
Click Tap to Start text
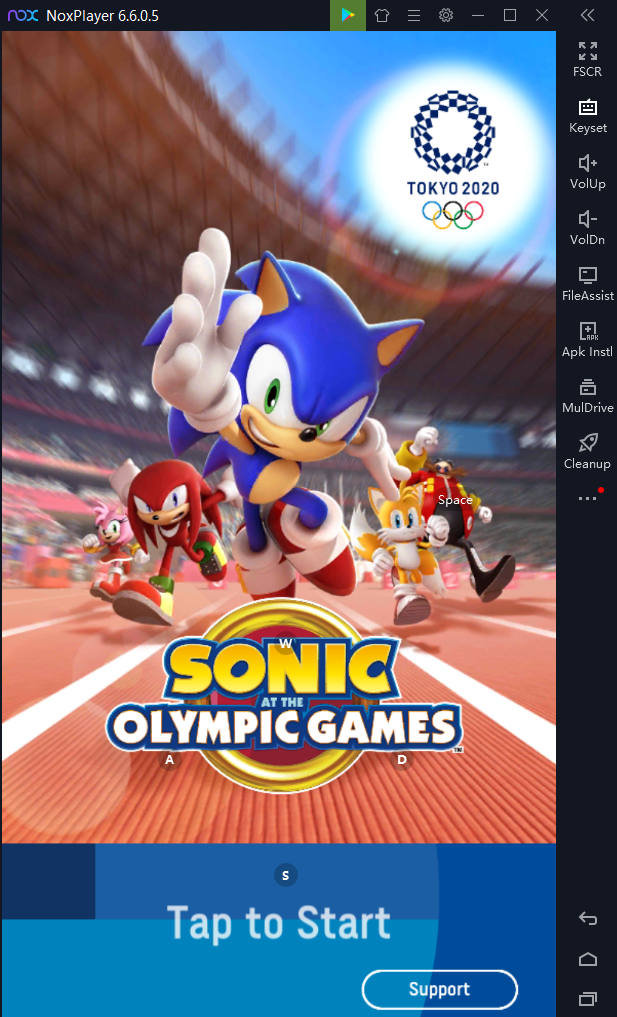pyautogui.click(x=279, y=923)
